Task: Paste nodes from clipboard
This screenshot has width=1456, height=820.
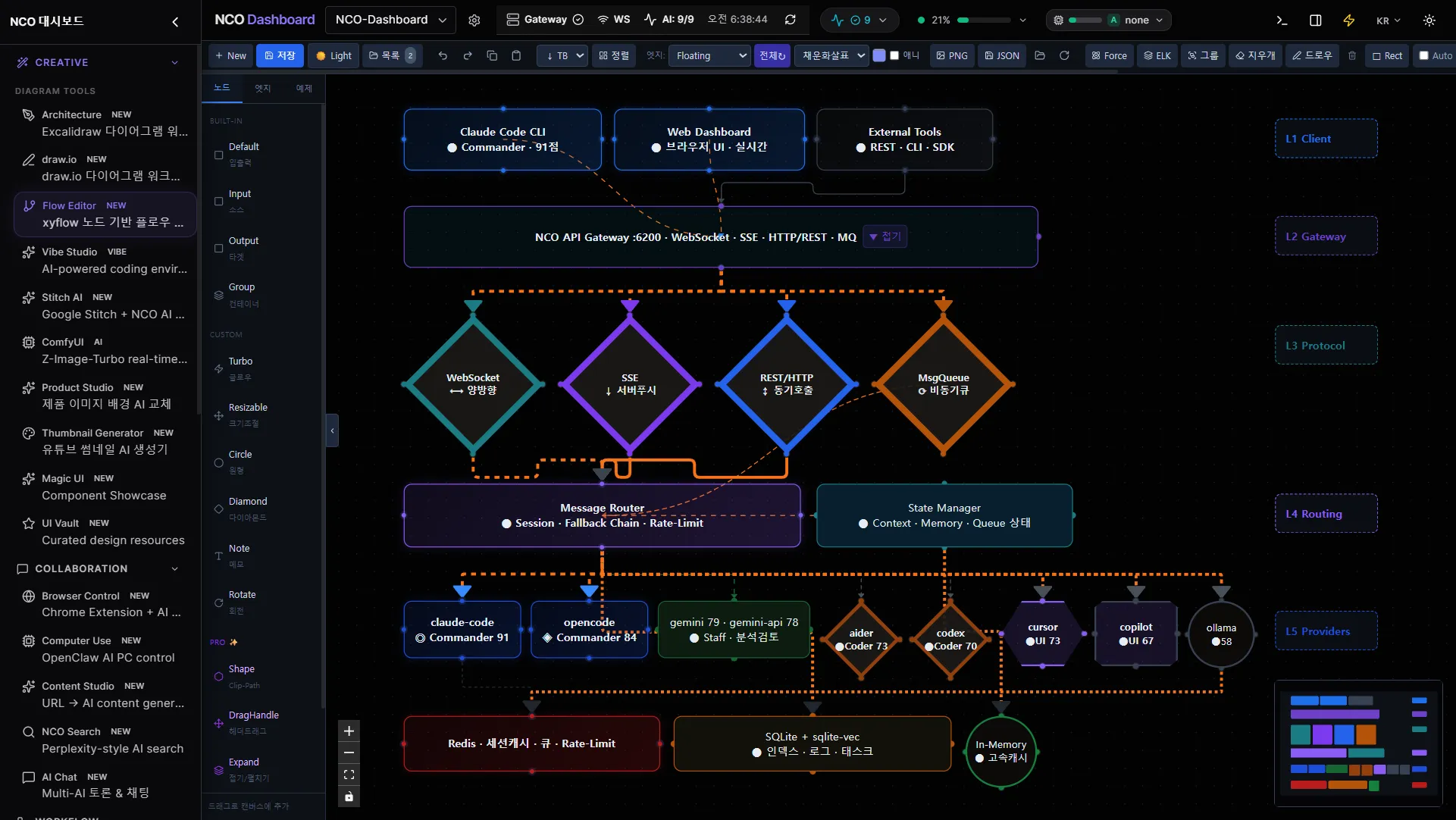Action: [516, 55]
